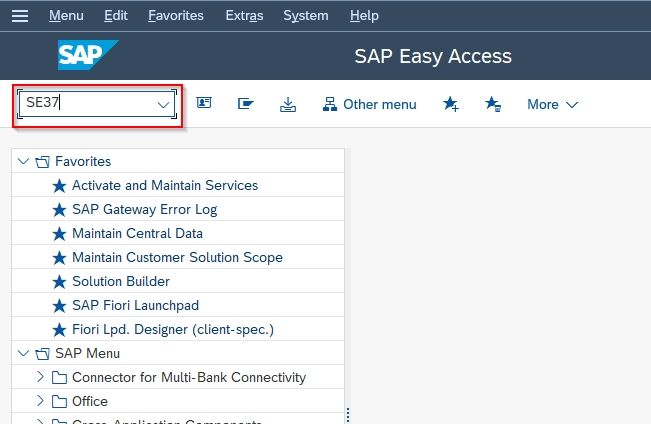Open the command field history dropdown arrow

click(x=163, y=104)
